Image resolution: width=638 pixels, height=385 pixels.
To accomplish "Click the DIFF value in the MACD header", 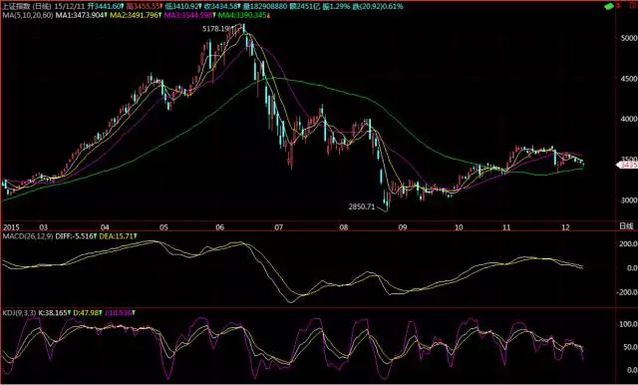I will point(76,236).
